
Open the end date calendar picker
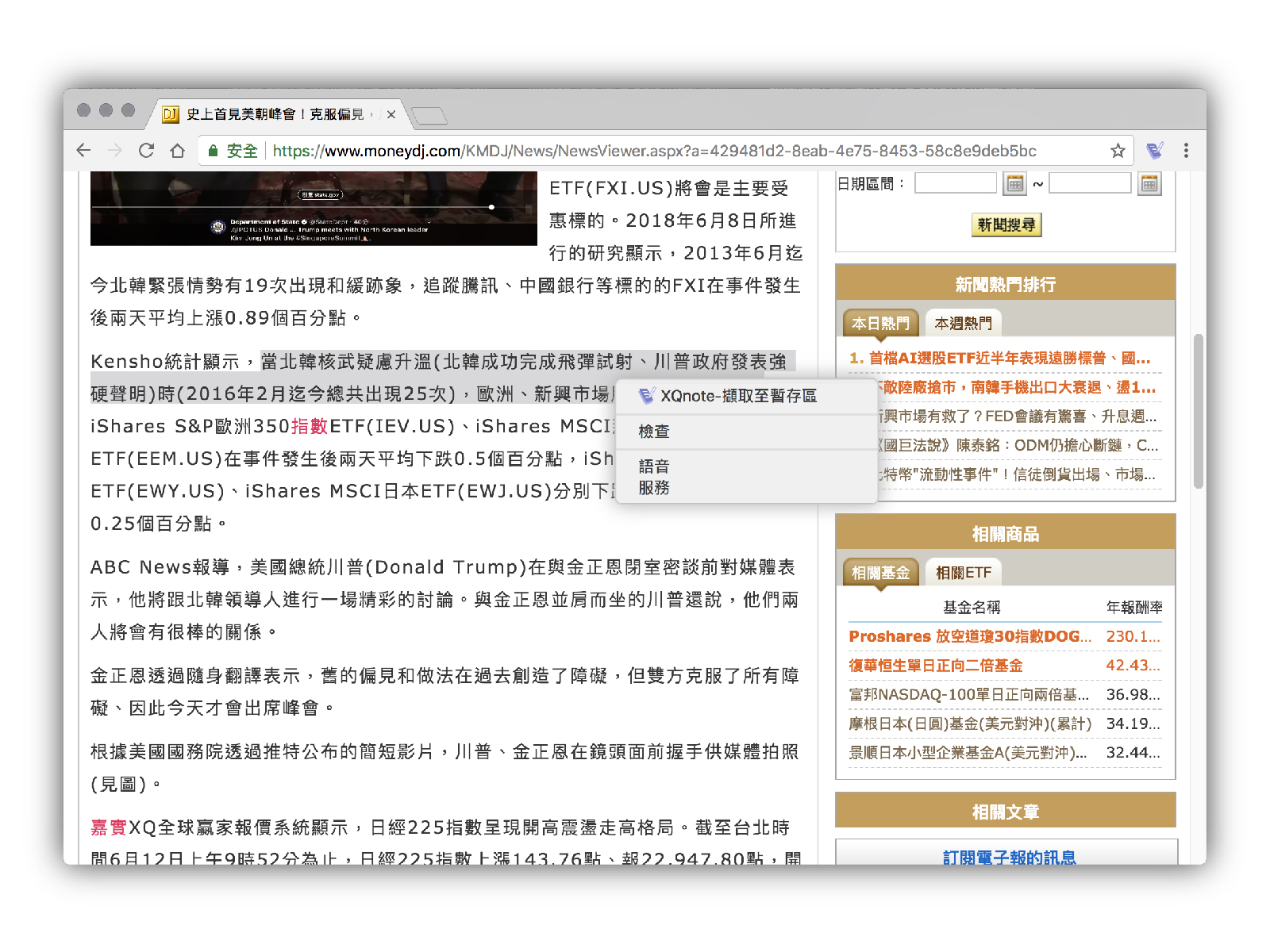pos(1149,184)
